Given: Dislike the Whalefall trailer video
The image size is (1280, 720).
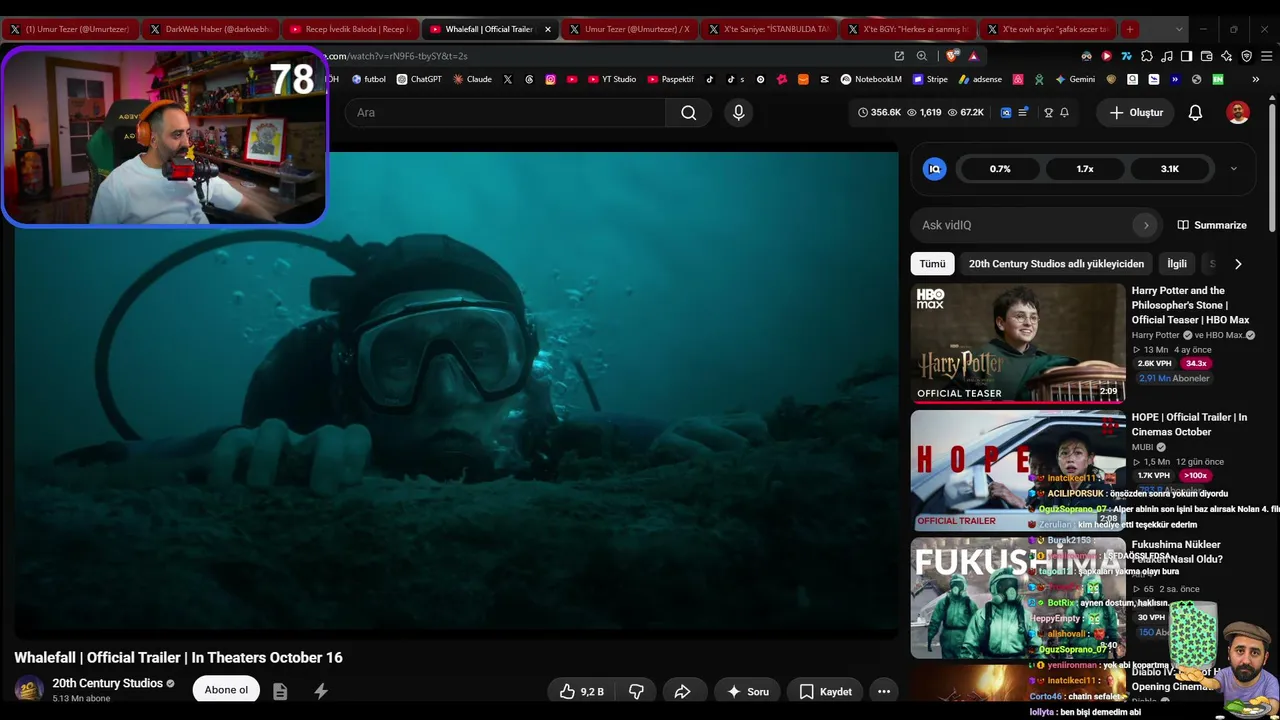Looking at the screenshot, I should click(x=636, y=691).
